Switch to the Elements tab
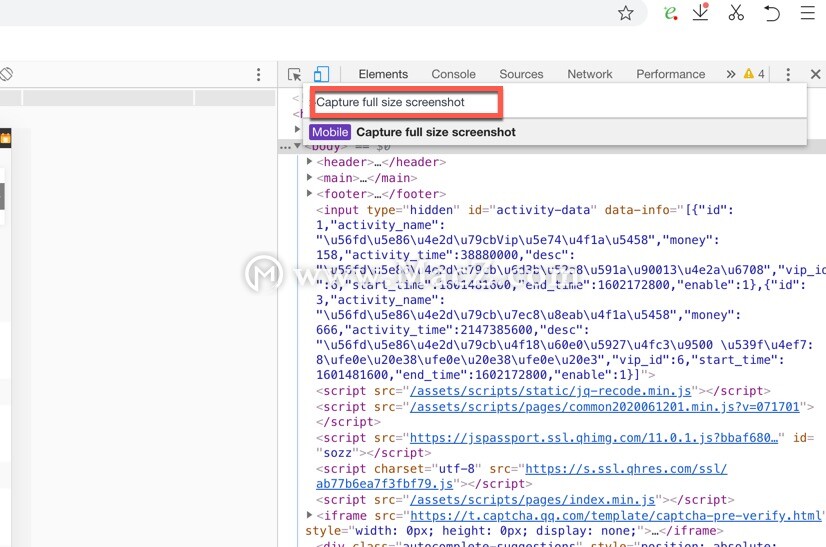Viewport: 826px width, 547px height. pyautogui.click(x=383, y=74)
